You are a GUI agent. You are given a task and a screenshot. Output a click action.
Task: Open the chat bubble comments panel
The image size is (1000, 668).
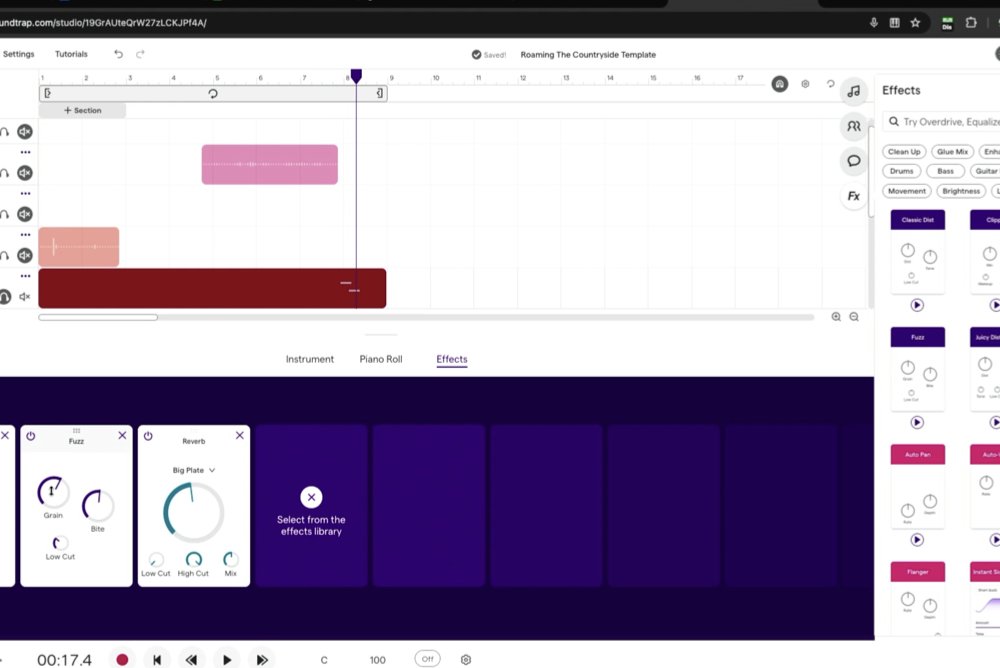853,161
